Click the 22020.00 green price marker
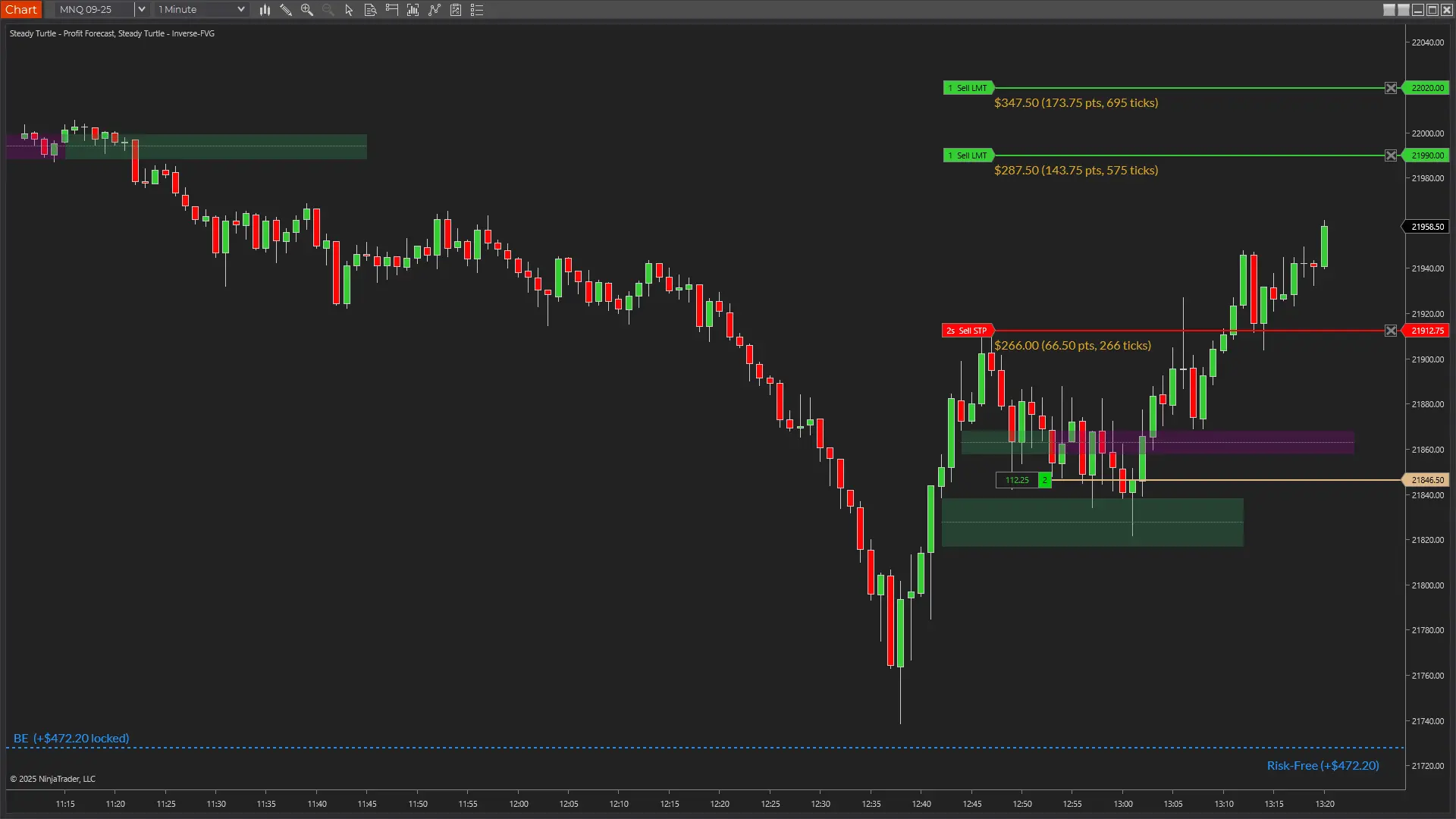Viewport: 1456px width, 819px height. pyautogui.click(x=1426, y=88)
